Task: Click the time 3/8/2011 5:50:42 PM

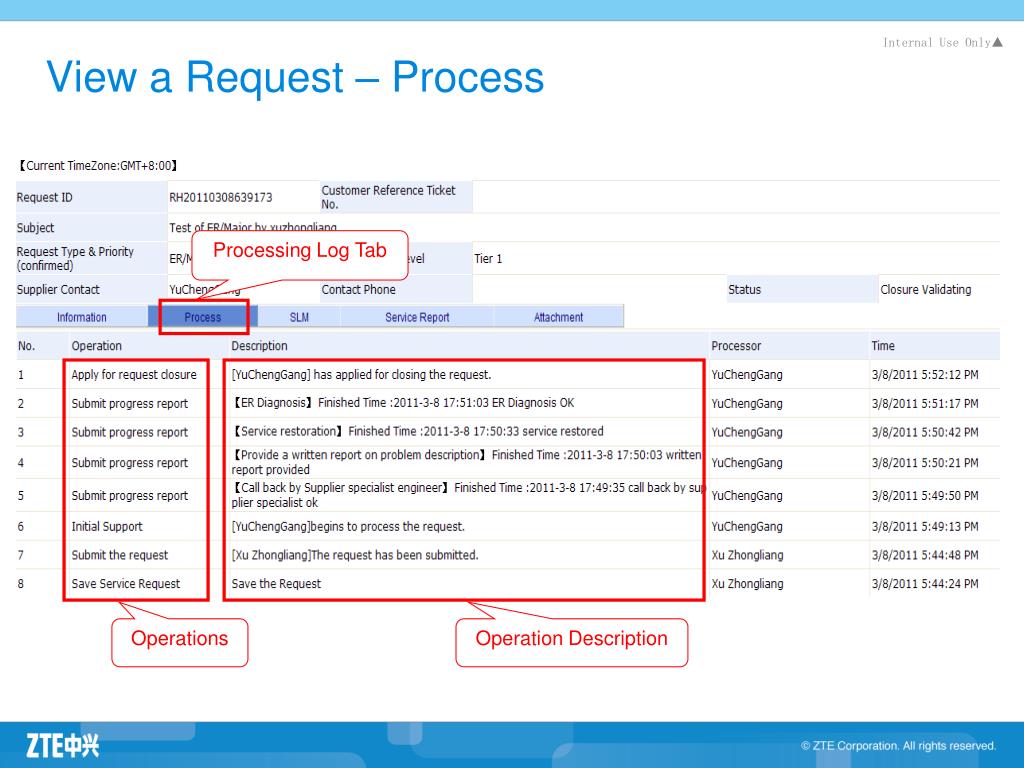Action: (925, 432)
